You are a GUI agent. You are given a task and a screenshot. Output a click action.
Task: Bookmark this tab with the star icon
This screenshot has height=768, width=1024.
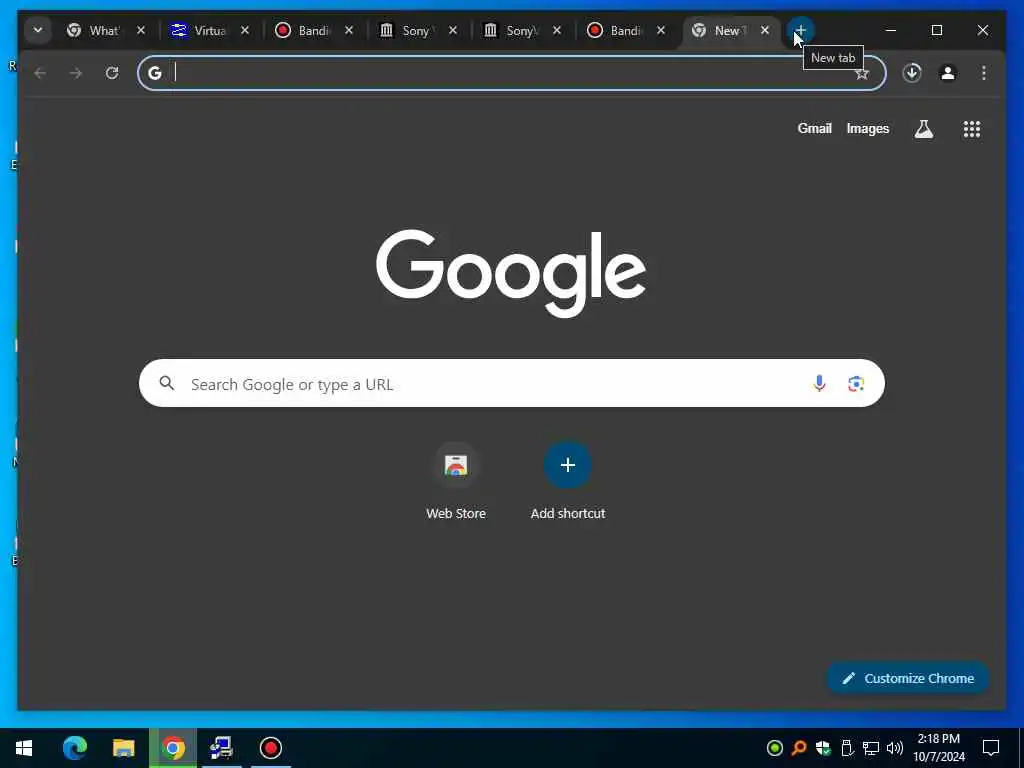(x=862, y=73)
